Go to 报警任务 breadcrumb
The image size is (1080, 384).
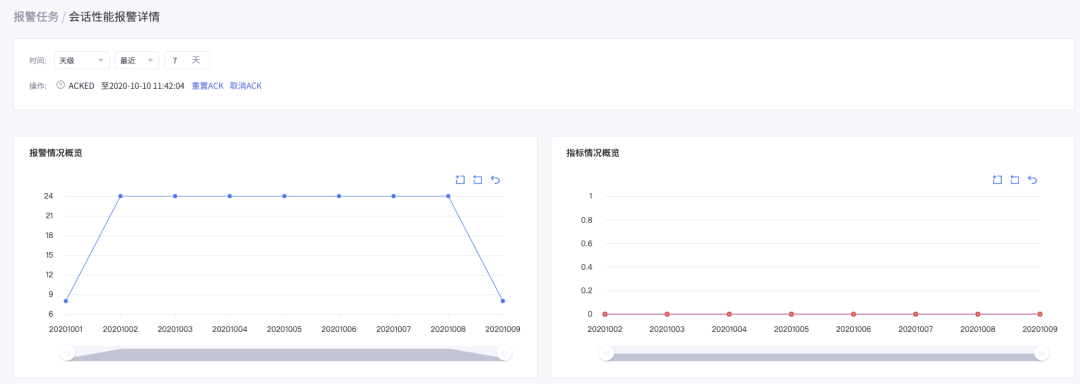[36, 17]
